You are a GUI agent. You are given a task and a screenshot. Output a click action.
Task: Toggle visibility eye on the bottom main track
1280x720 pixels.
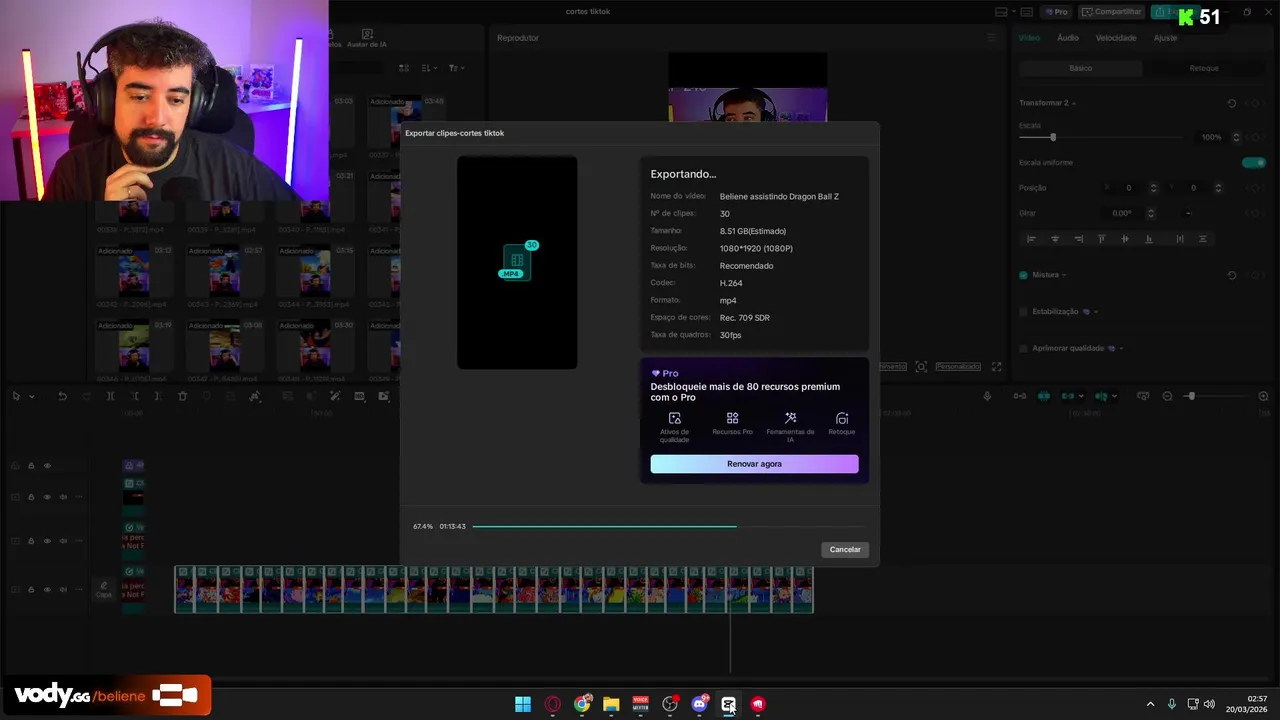pyautogui.click(x=46, y=590)
